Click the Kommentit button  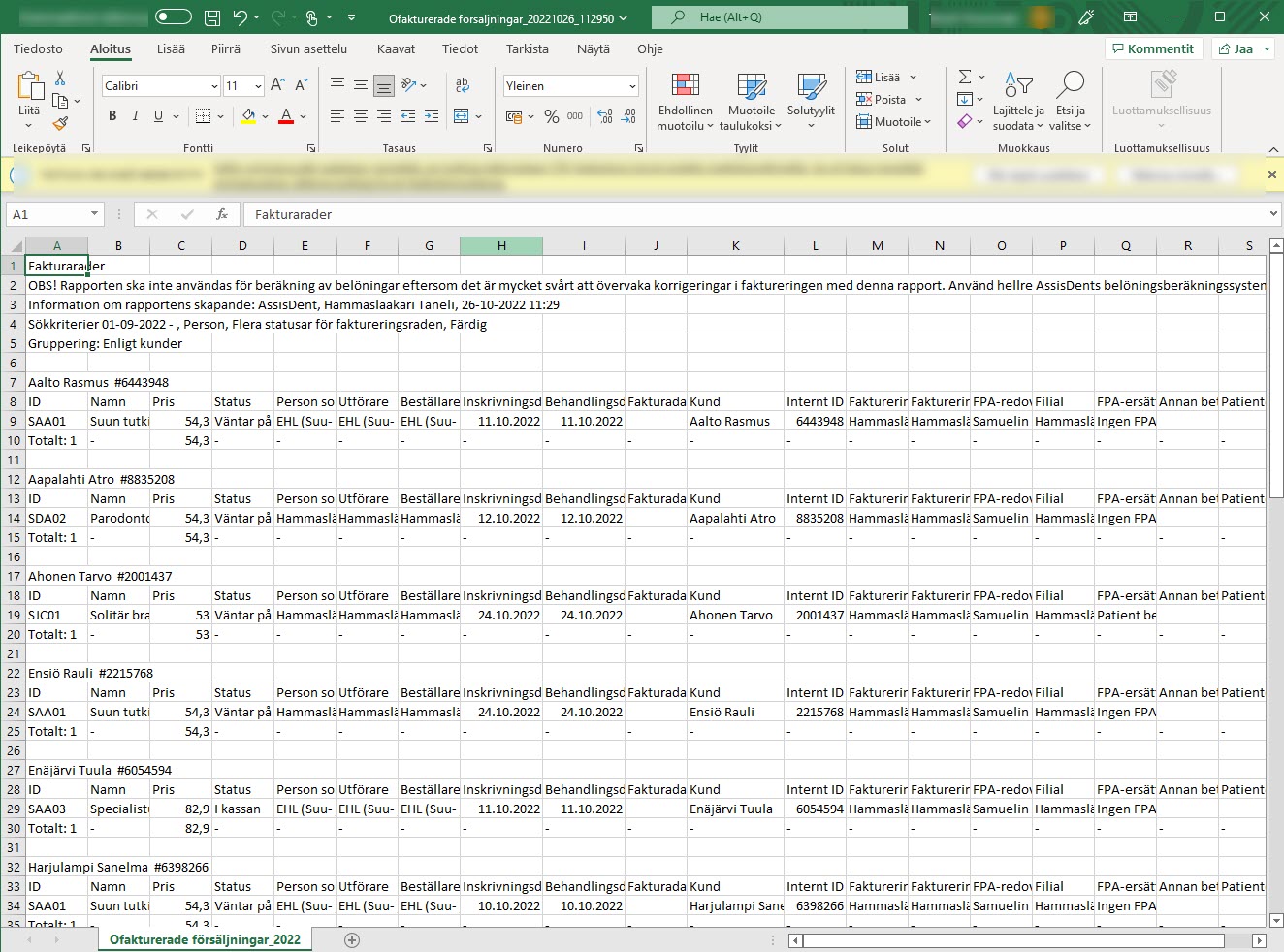1153,48
